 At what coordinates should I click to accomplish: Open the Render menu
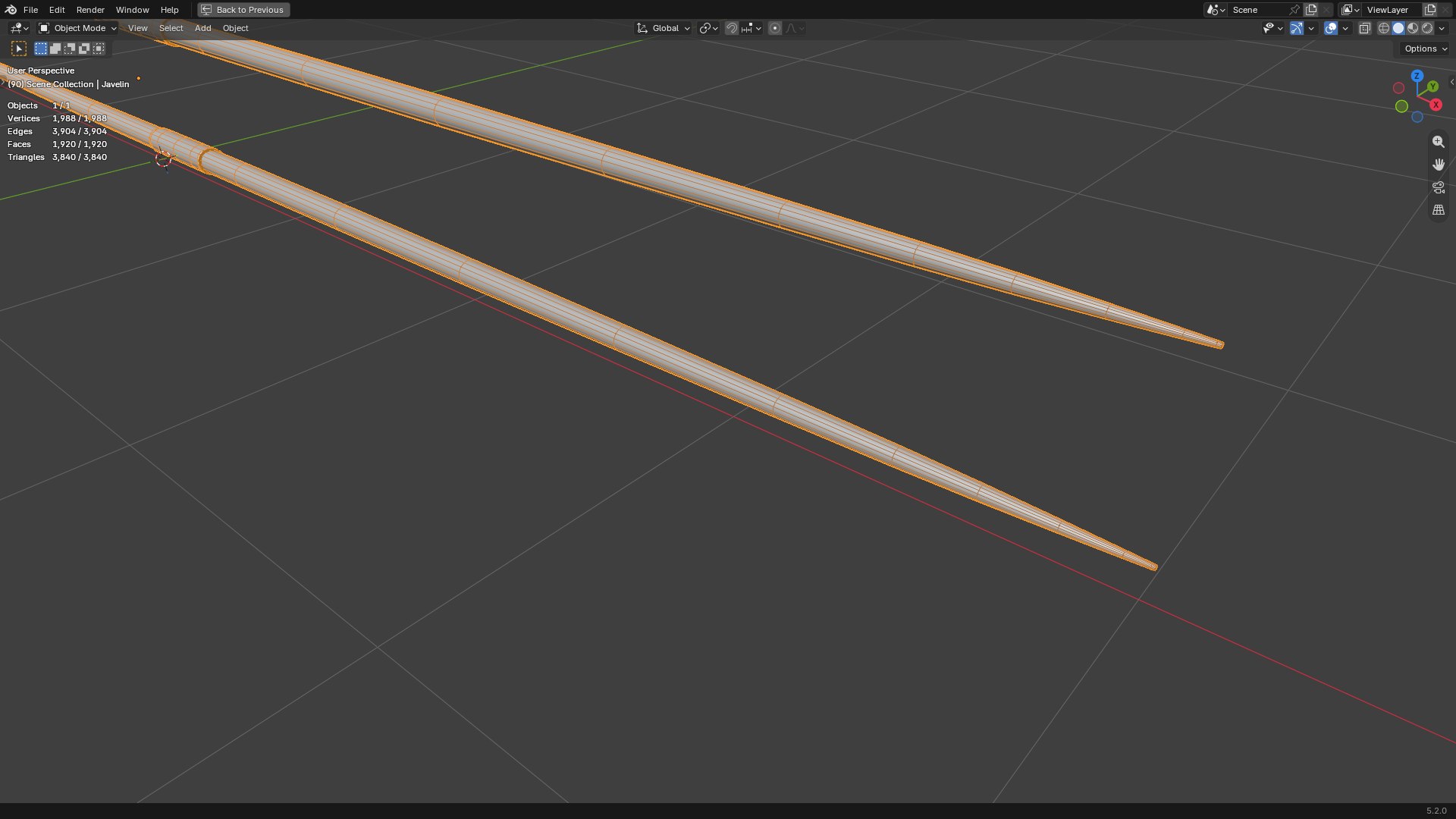(x=90, y=10)
